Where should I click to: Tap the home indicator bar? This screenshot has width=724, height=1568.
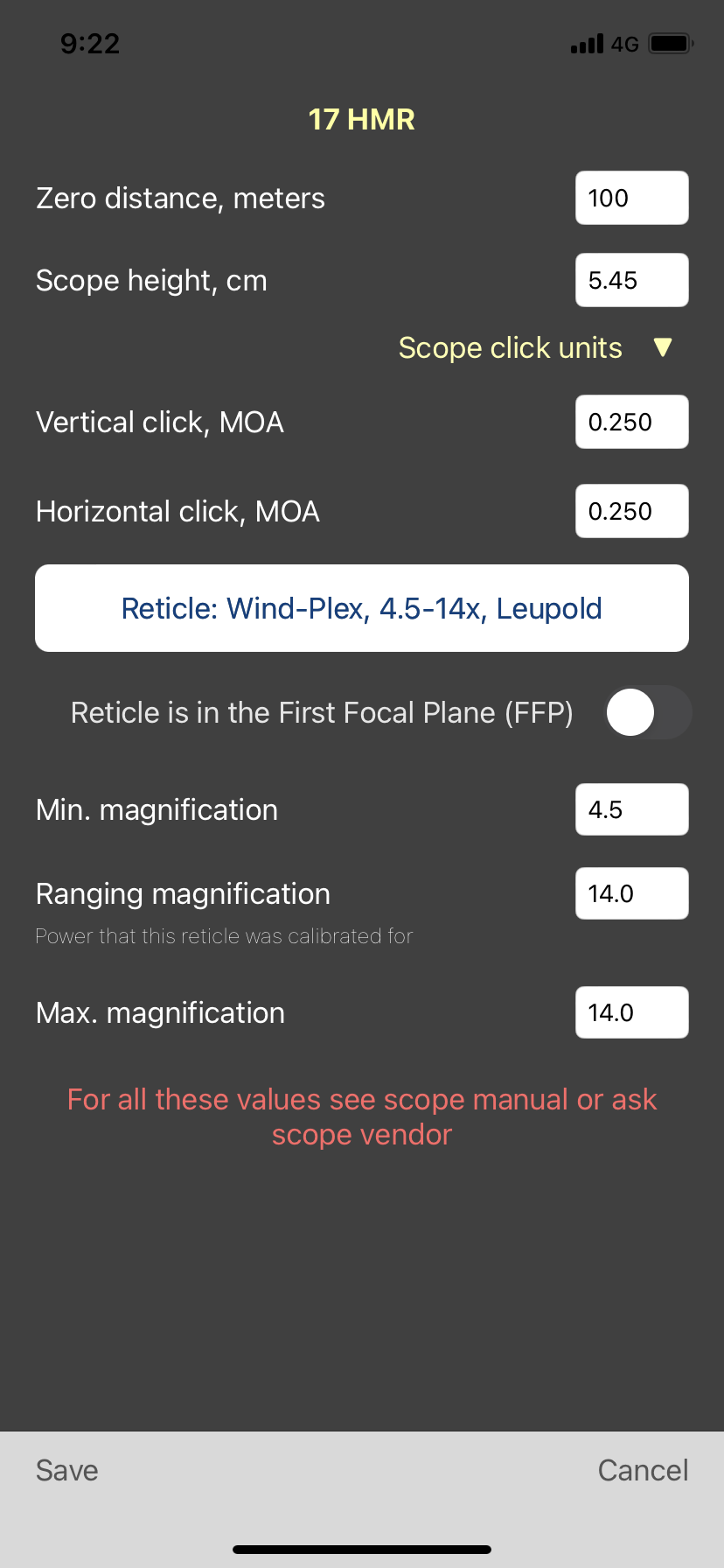tap(362, 1550)
